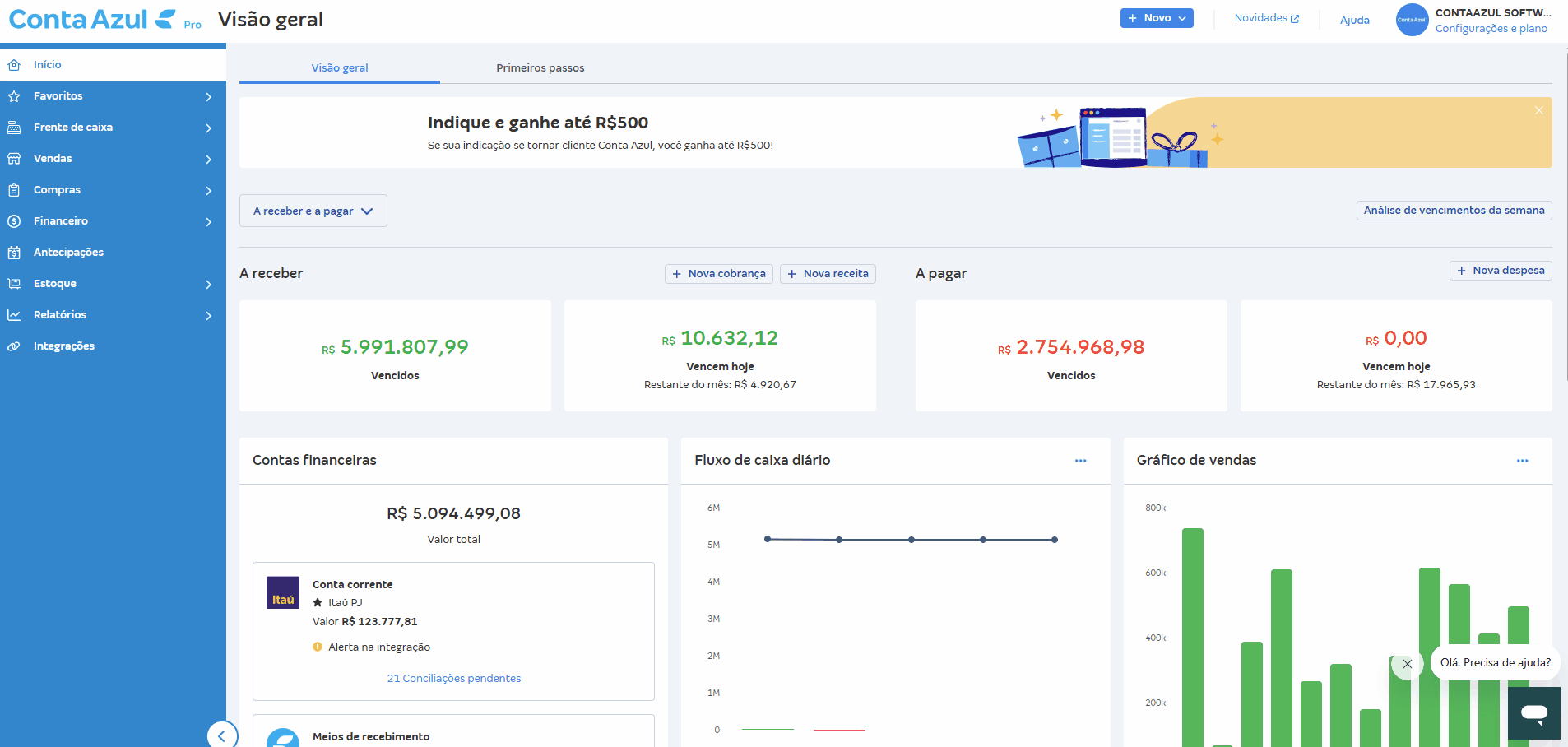Click the external-link icon next to Novidades
The width and height of the screenshot is (1568, 747).
coord(1295,19)
